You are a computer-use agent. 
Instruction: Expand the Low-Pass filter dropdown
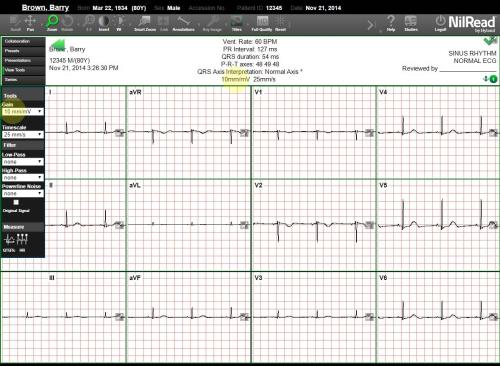point(23,162)
